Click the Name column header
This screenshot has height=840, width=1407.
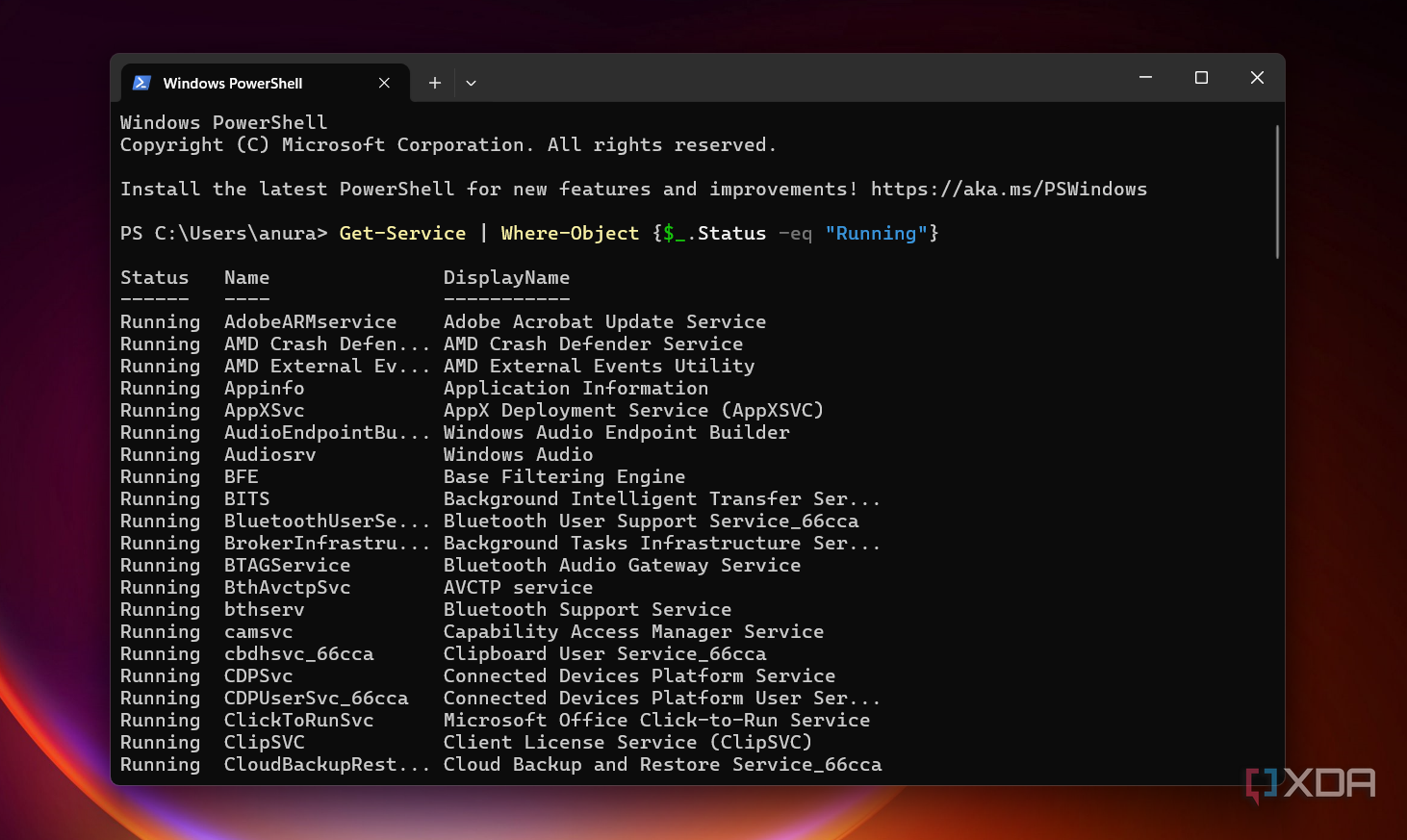pyautogui.click(x=246, y=277)
